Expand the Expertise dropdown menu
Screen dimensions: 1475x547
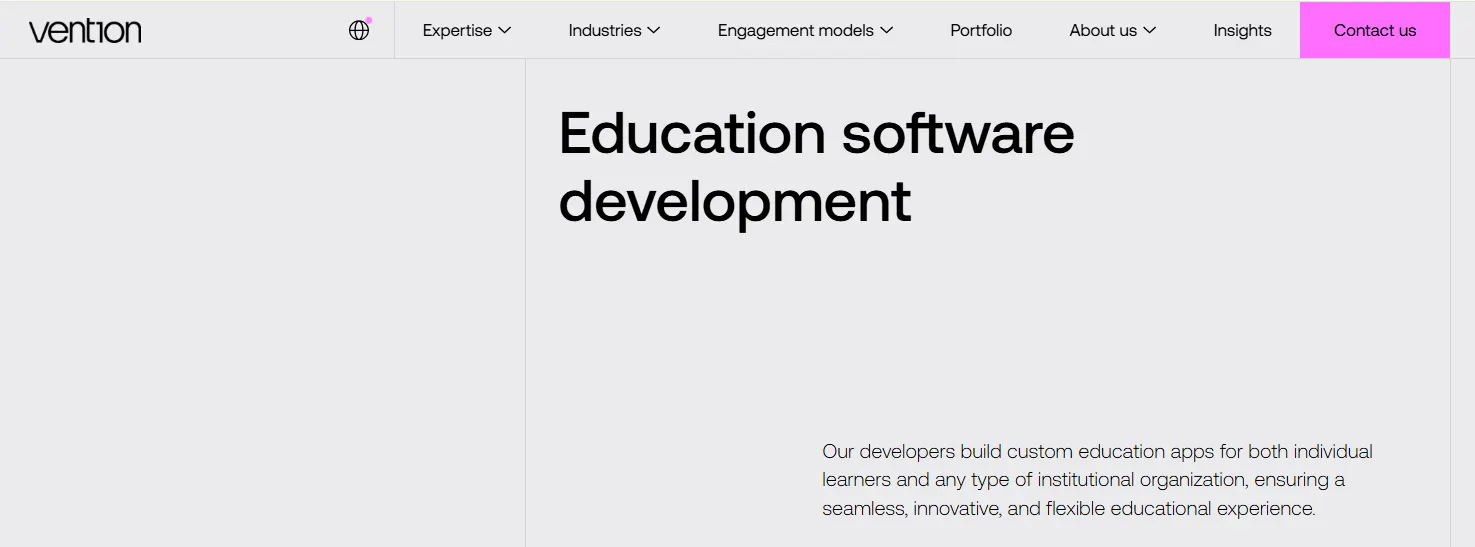pyautogui.click(x=467, y=30)
